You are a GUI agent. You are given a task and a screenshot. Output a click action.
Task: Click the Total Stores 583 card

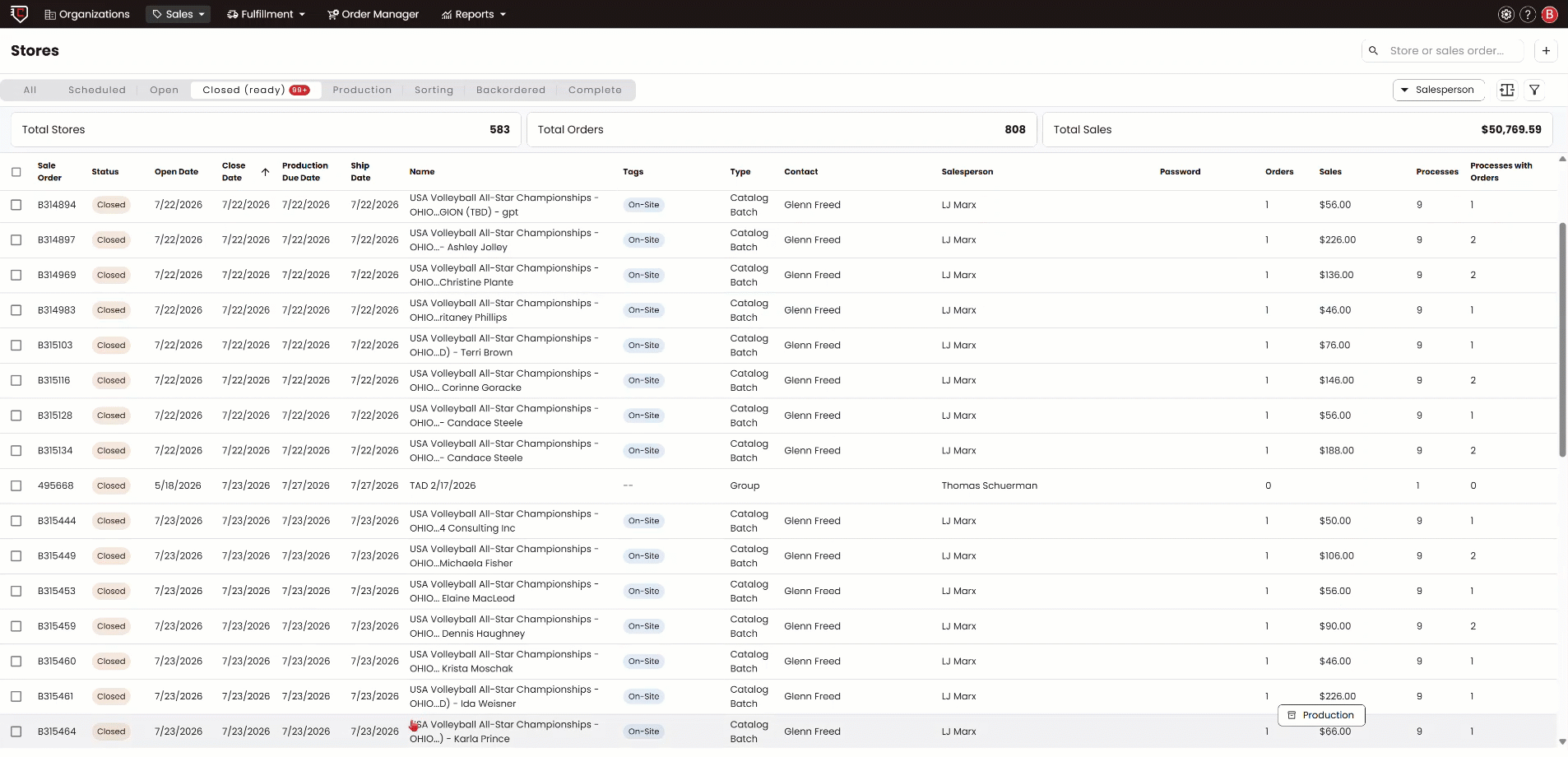[266, 129]
